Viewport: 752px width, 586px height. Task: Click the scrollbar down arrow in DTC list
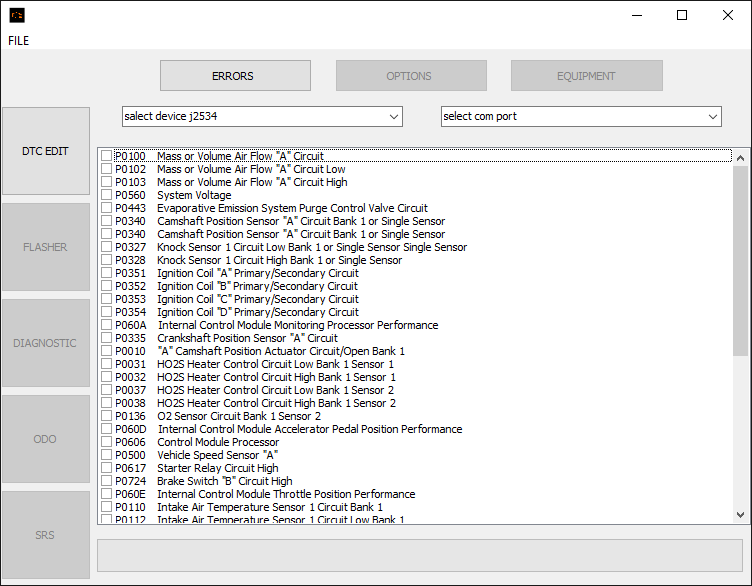740,515
